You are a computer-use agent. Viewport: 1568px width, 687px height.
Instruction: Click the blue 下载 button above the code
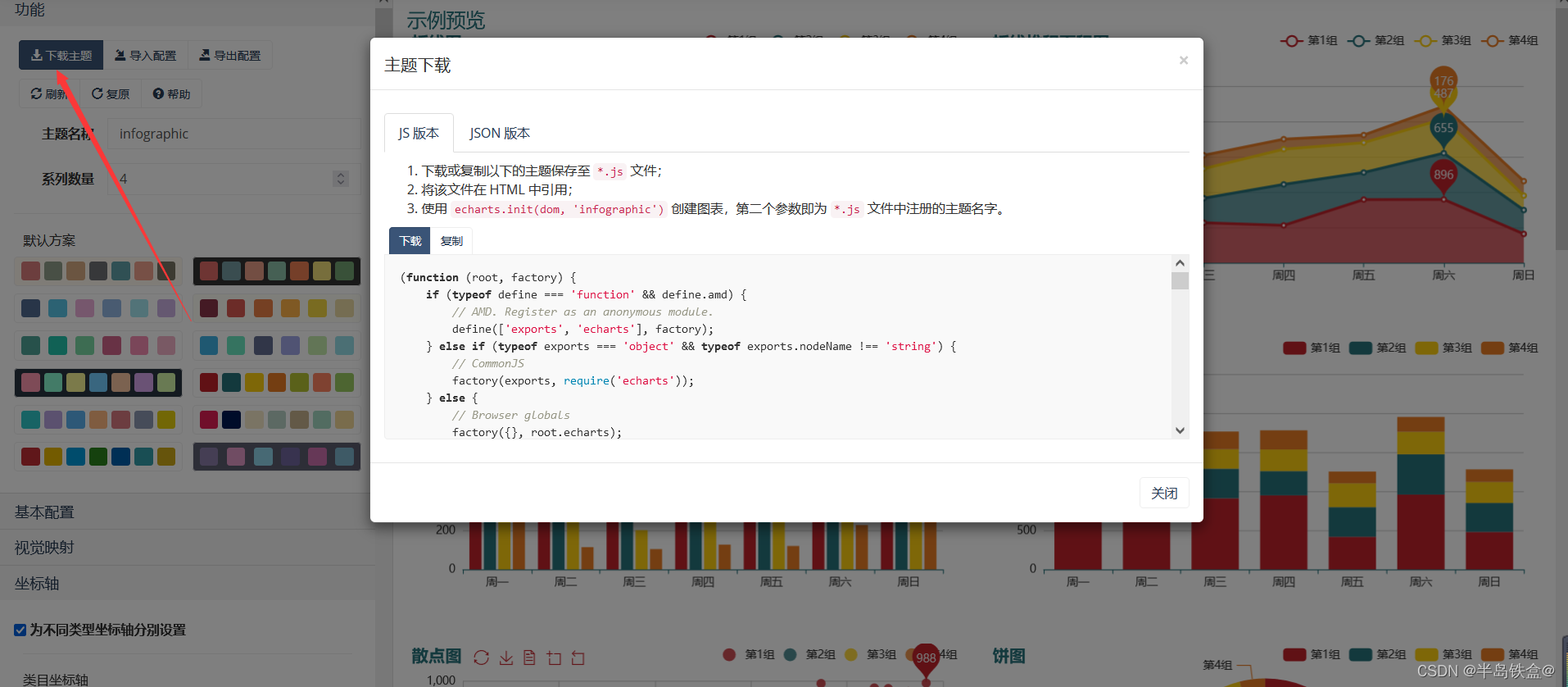[x=410, y=241]
